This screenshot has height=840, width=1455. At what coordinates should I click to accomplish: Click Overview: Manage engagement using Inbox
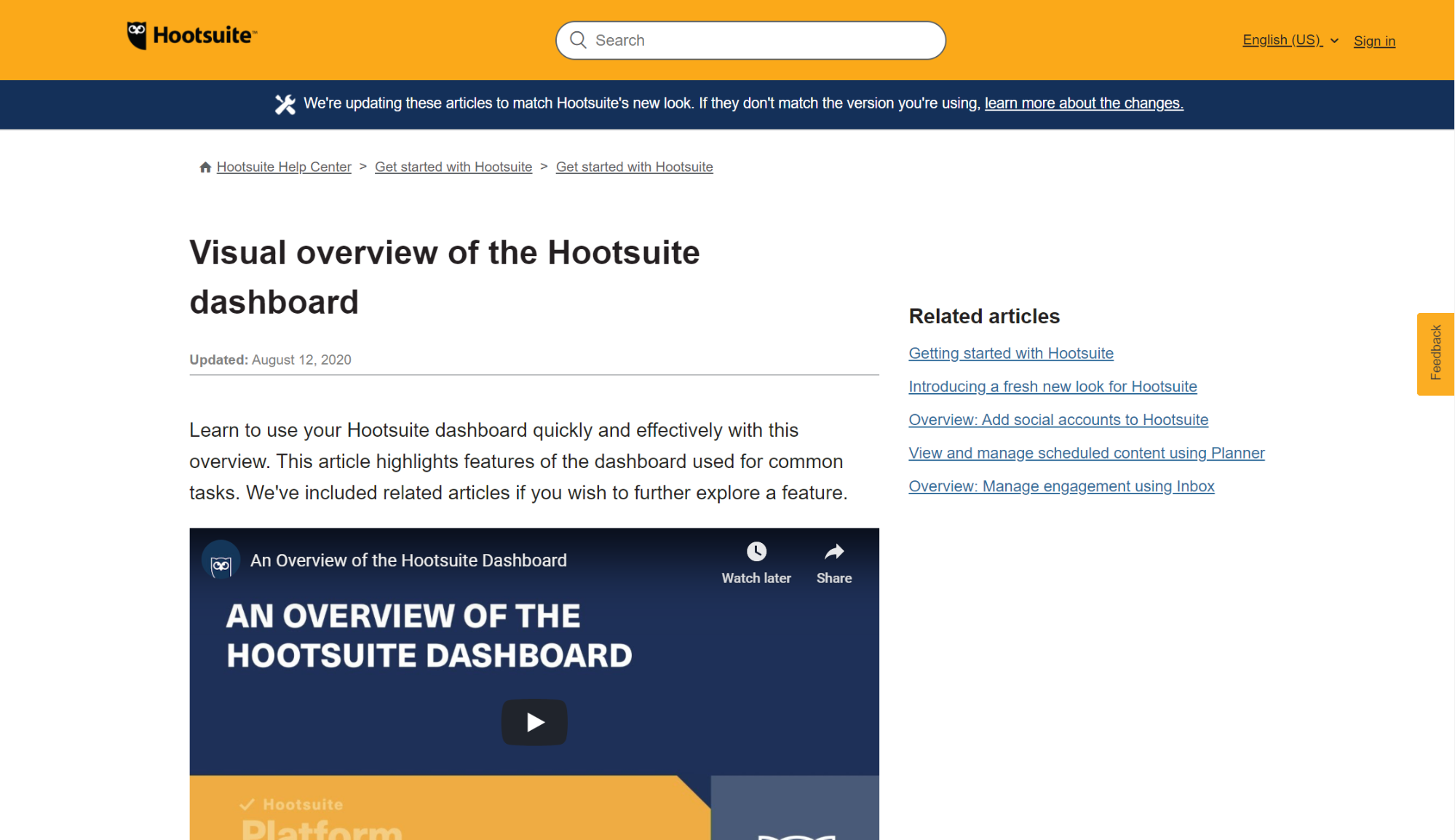point(1061,486)
